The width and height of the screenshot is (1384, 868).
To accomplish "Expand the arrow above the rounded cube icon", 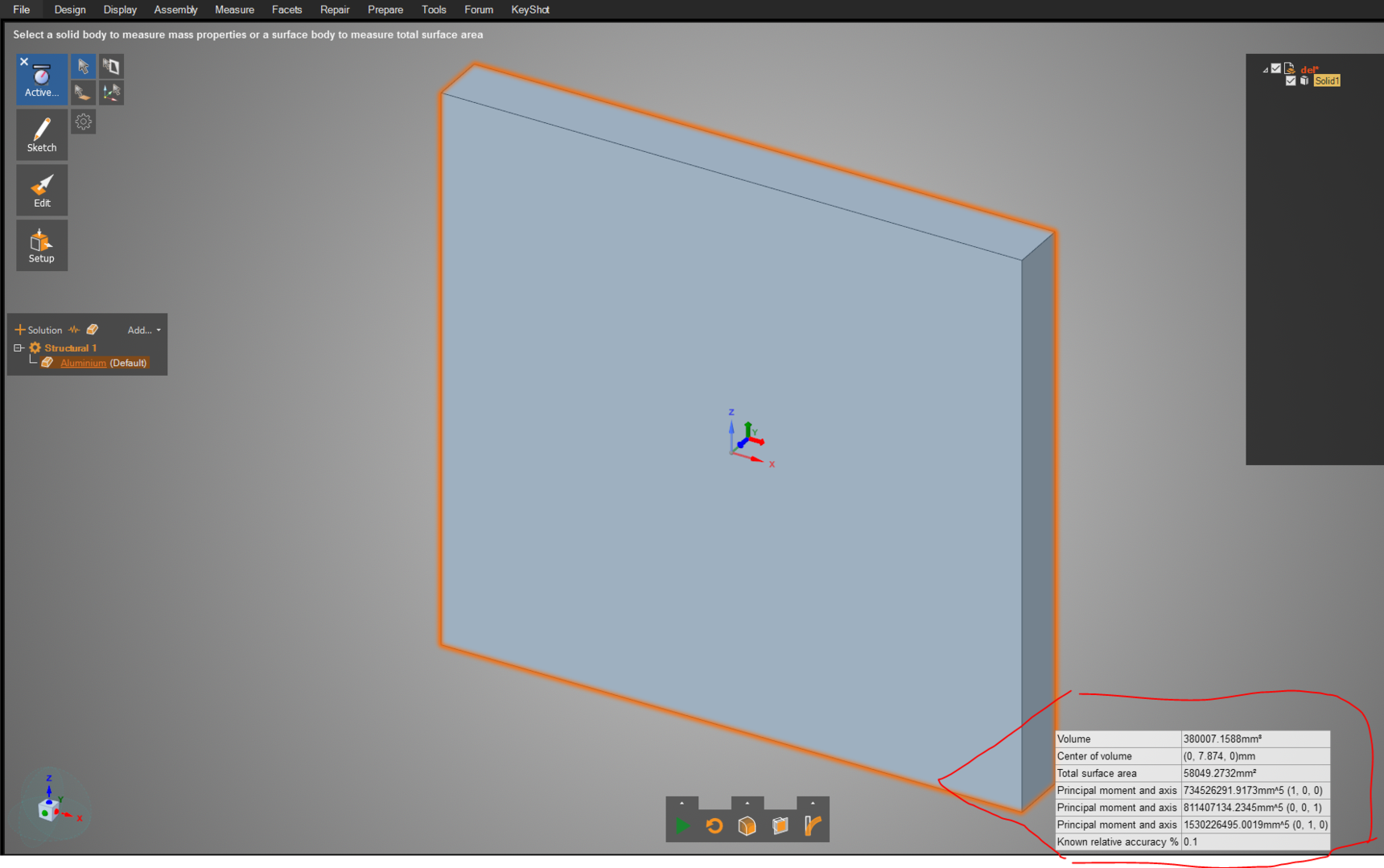I will [x=748, y=803].
